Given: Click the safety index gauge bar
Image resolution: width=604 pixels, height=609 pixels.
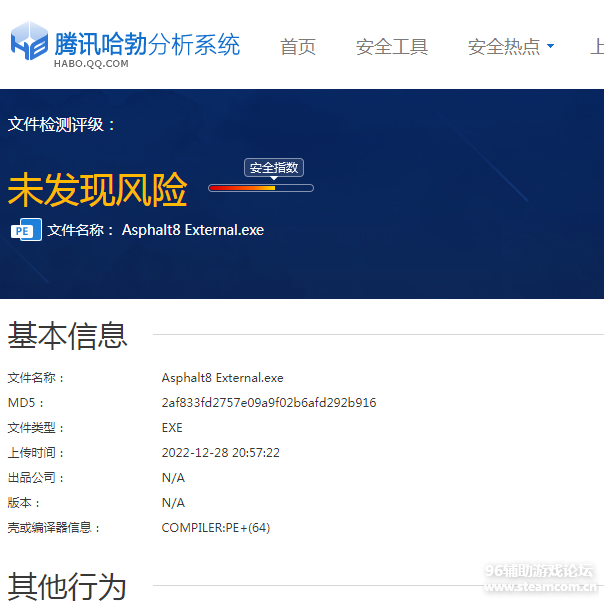Looking at the screenshot, I should [x=260, y=188].
